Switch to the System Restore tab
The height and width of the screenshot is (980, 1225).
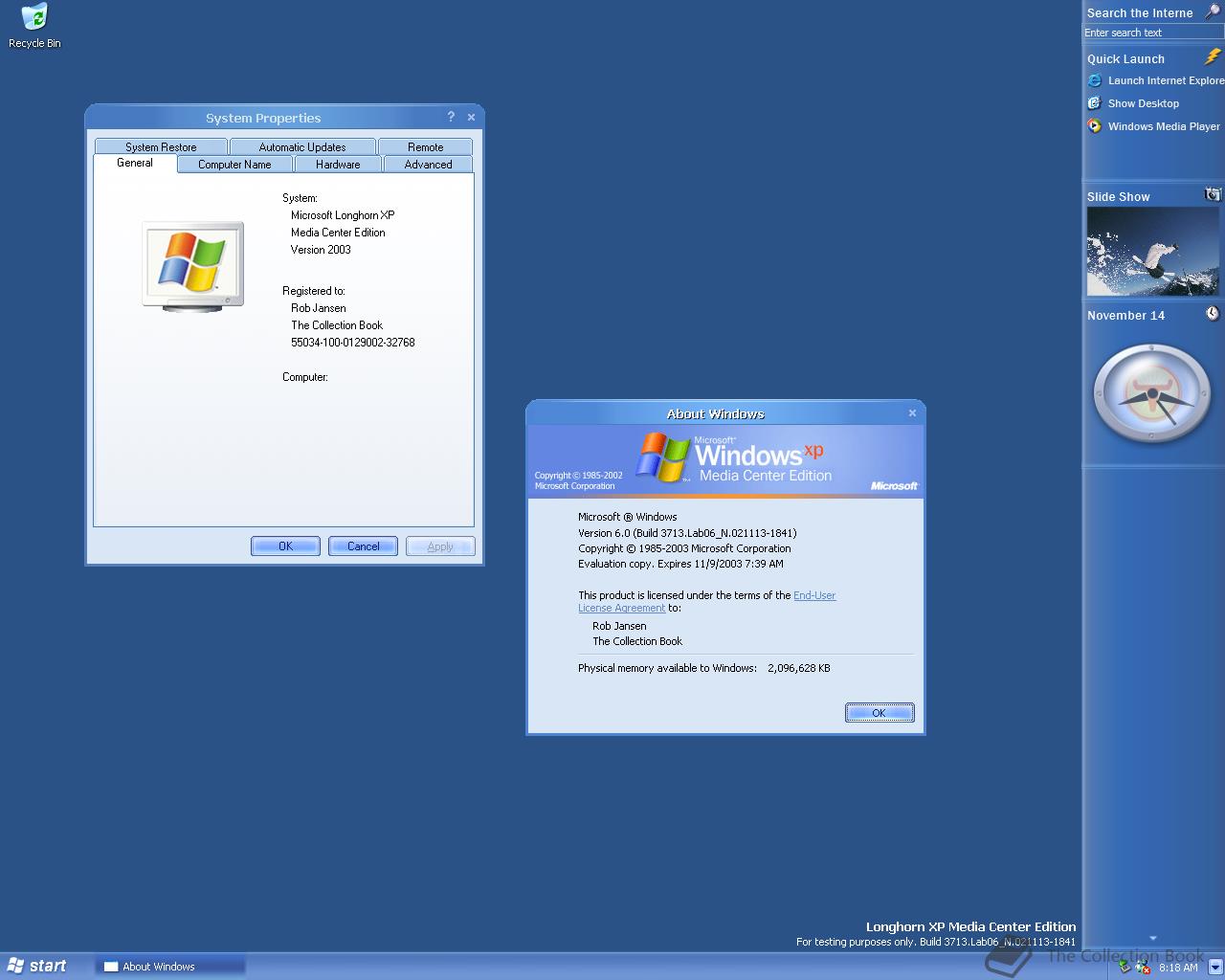[161, 146]
